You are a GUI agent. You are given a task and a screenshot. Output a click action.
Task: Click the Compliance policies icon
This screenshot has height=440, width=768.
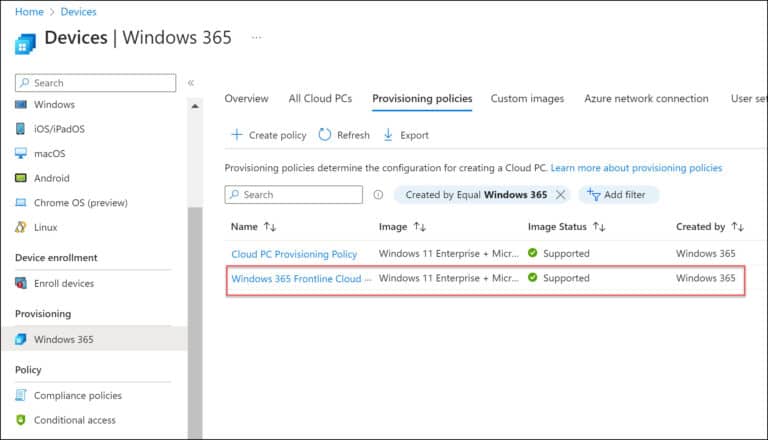[x=21, y=395]
